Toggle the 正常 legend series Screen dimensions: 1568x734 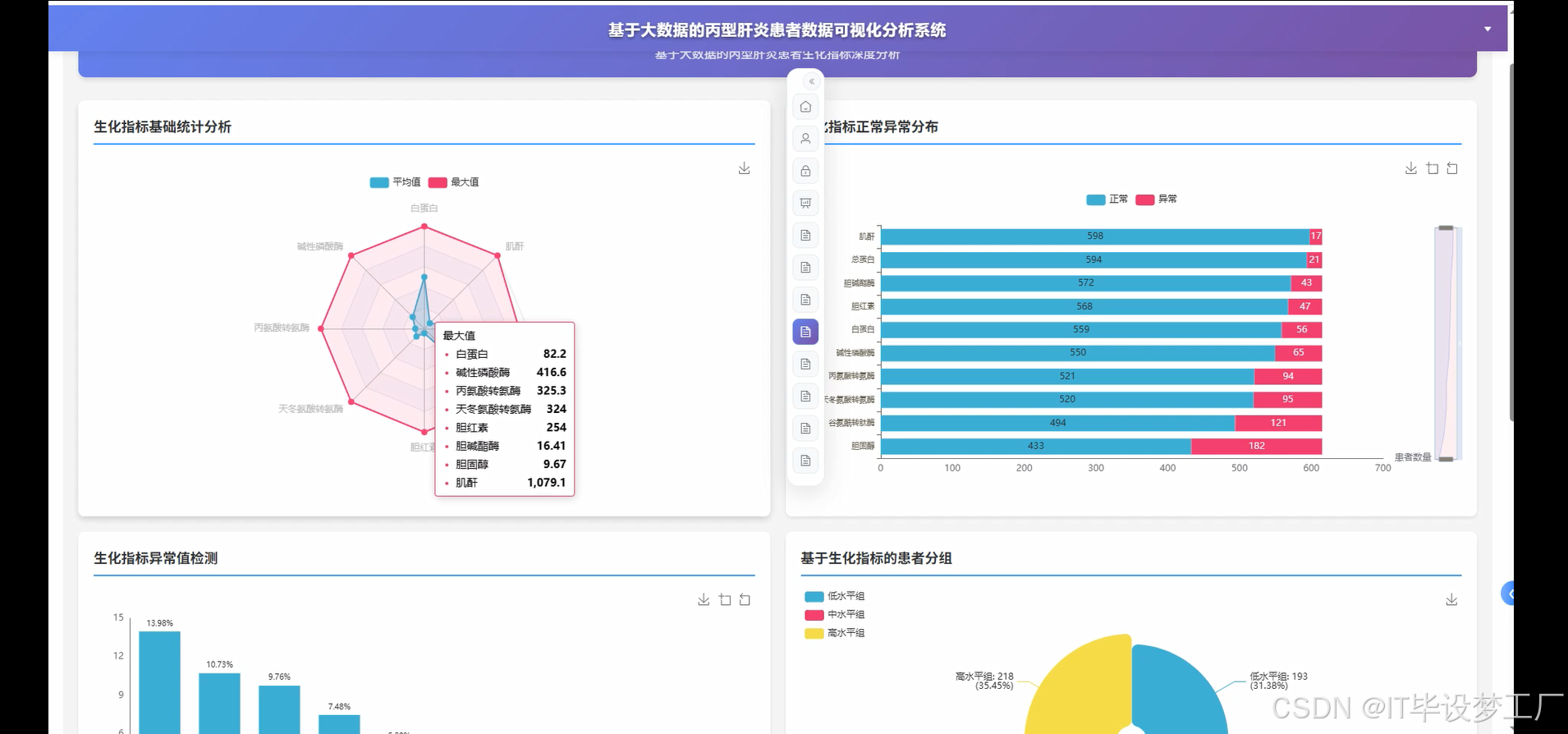tap(1107, 200)
